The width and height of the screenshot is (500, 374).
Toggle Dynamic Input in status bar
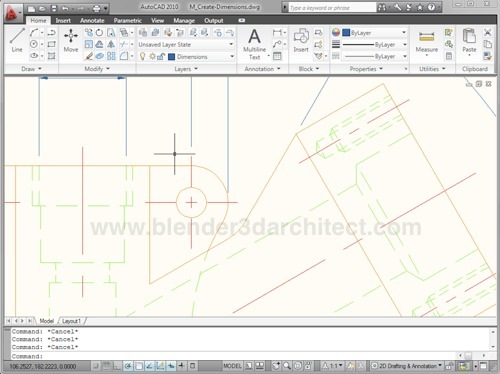click(x=171, y=366)
